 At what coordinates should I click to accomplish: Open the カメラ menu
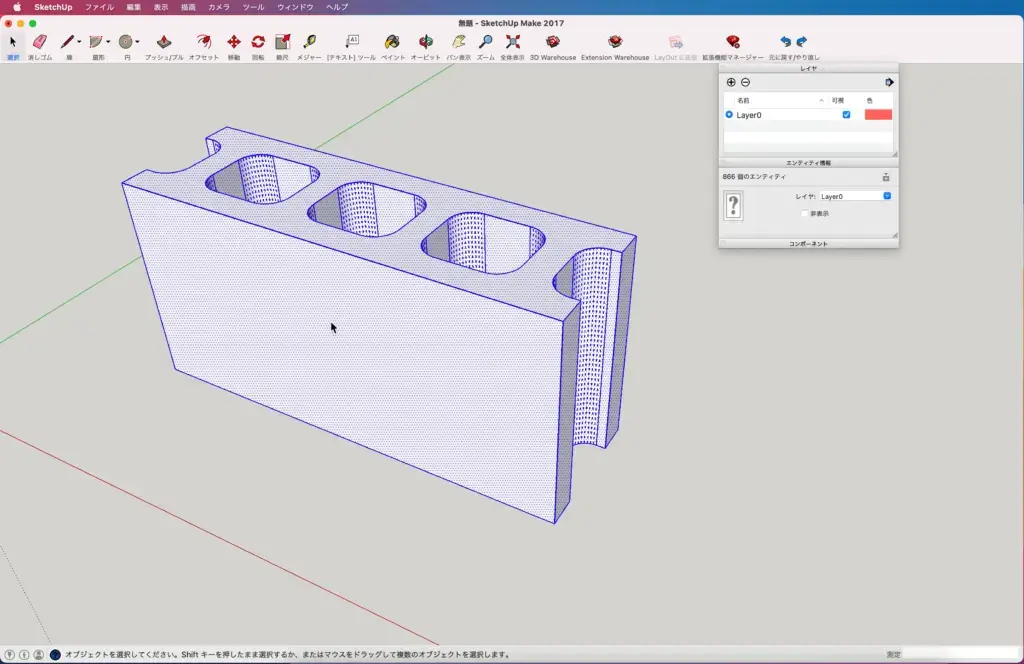pos(219,7)
